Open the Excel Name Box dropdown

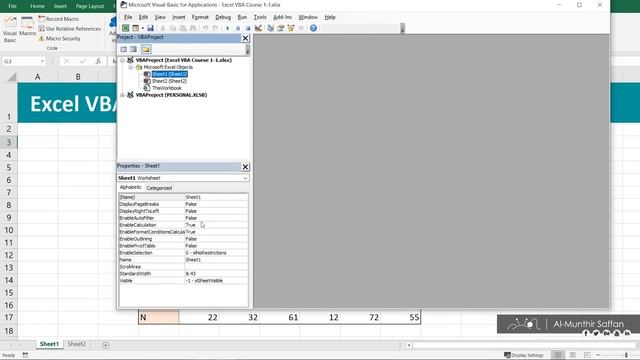point(42,61)
